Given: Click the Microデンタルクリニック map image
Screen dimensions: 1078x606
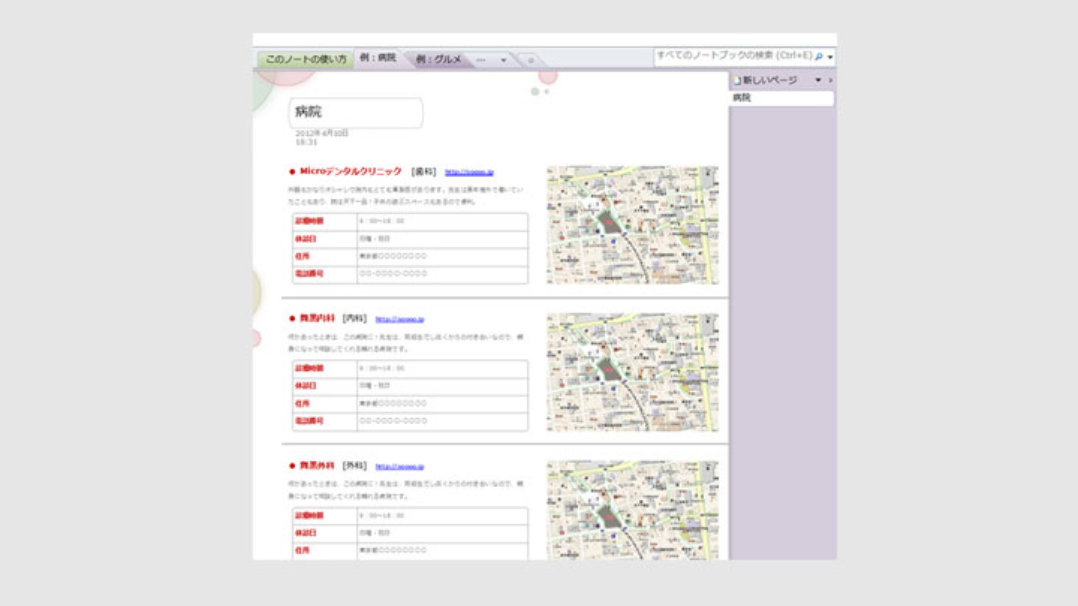Looking at the screenshot, I should pyautogui.click(x=632, y=224).
